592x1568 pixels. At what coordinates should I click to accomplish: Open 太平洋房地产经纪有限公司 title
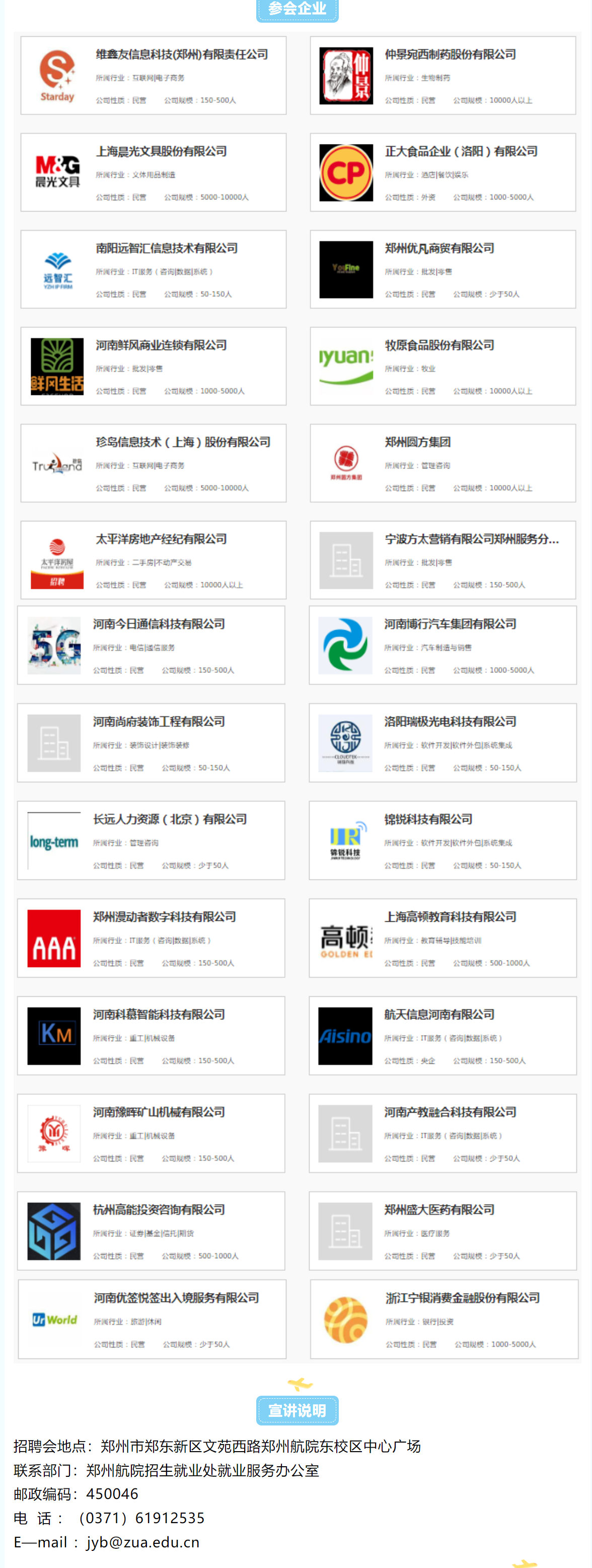click(x=161, y=539)
